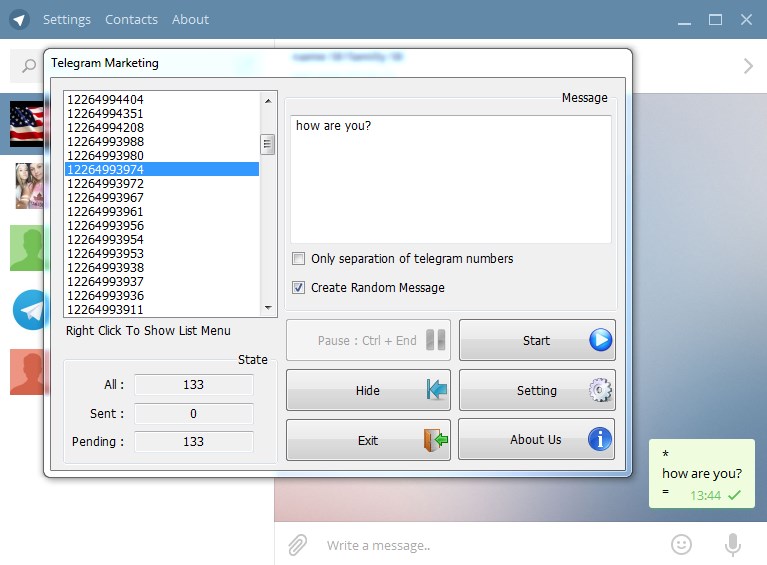Select number 12264993956 in list
767x565 pixels.
coord(162,226)
